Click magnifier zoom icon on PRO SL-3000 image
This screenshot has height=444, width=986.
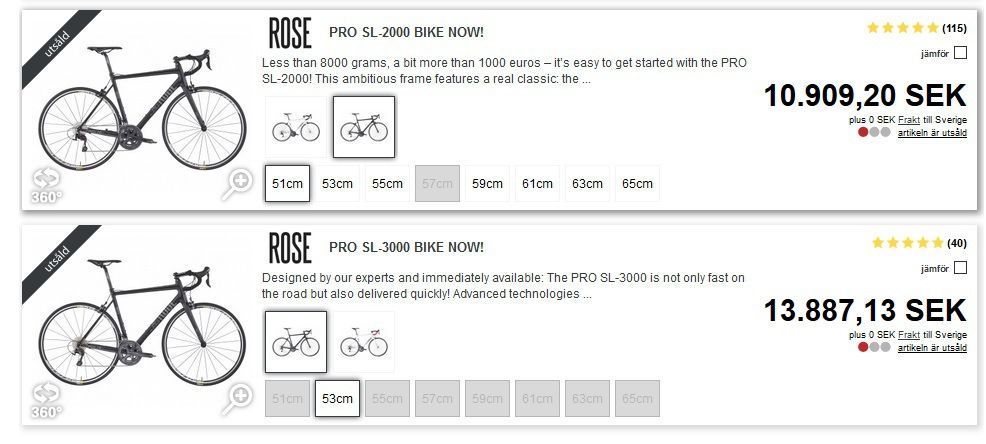pos(239,397)
